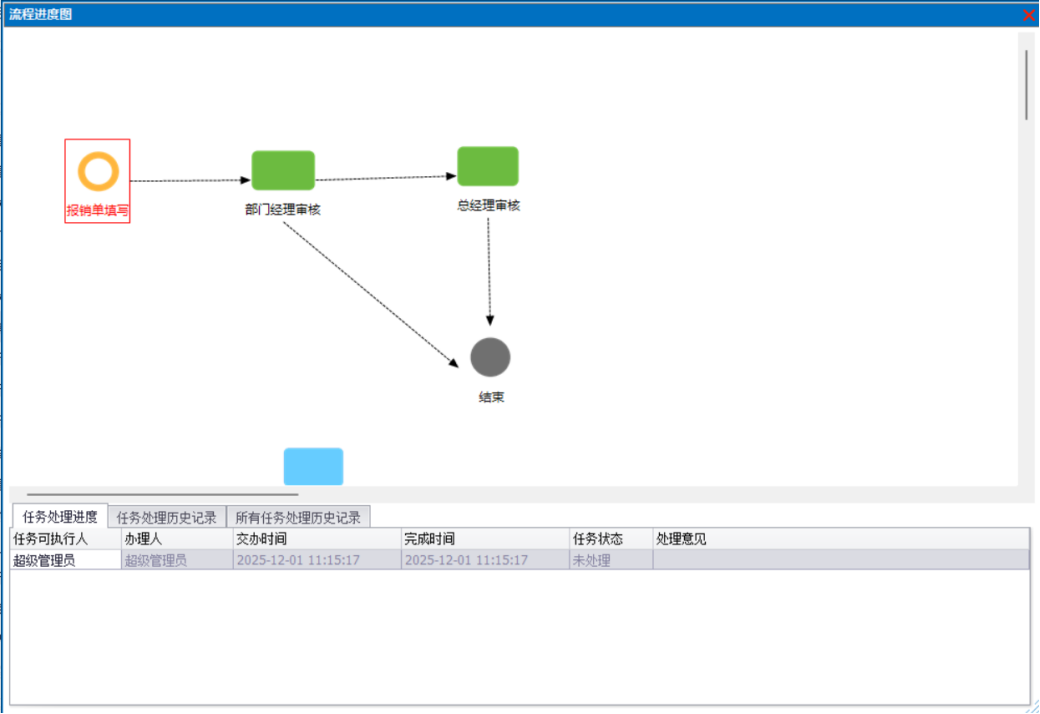Click the 结束 label under gray circle
Viewport: 1040px width, 714px height.
tap(491, 397)
